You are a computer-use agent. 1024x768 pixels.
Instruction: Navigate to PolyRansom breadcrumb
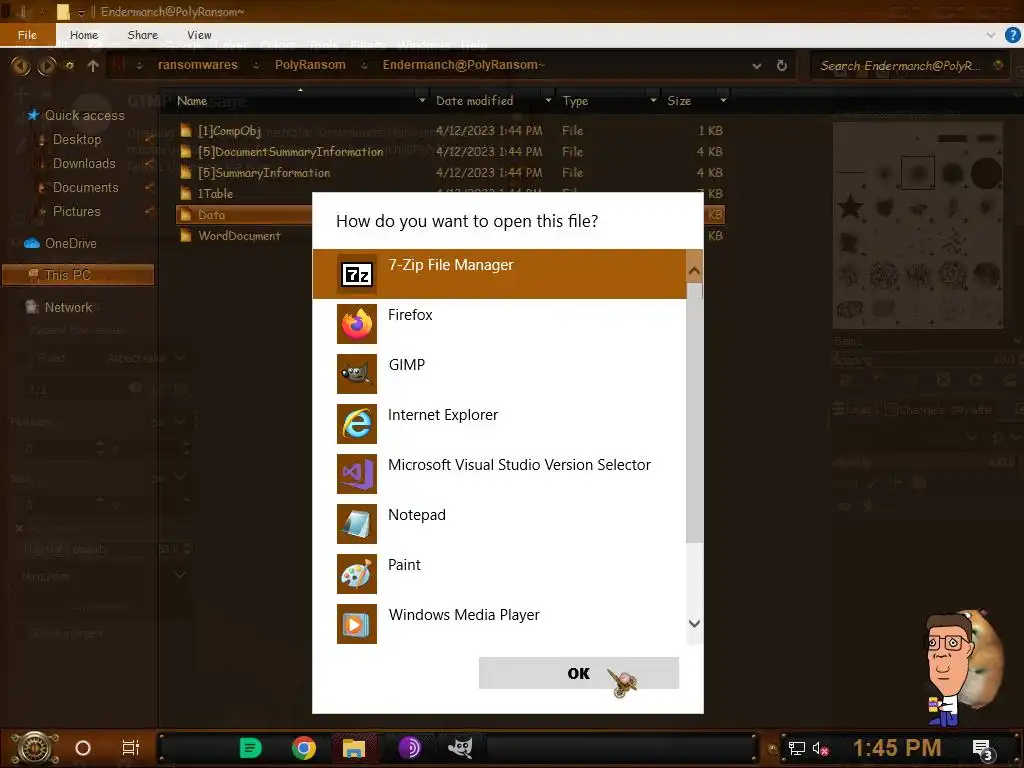tap(310, 65)
